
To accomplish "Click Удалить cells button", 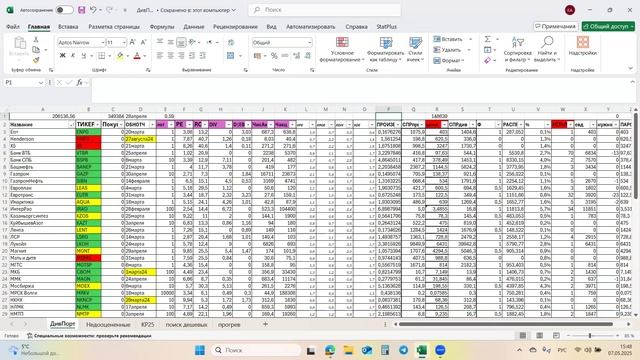I will (447, 50).
